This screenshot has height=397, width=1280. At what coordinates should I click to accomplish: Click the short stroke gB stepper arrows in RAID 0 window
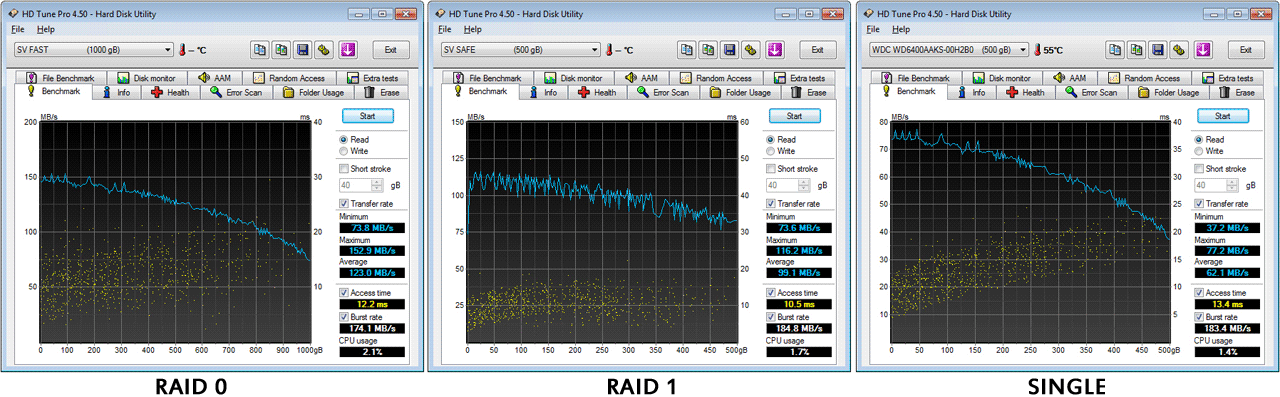click(377, 185)
